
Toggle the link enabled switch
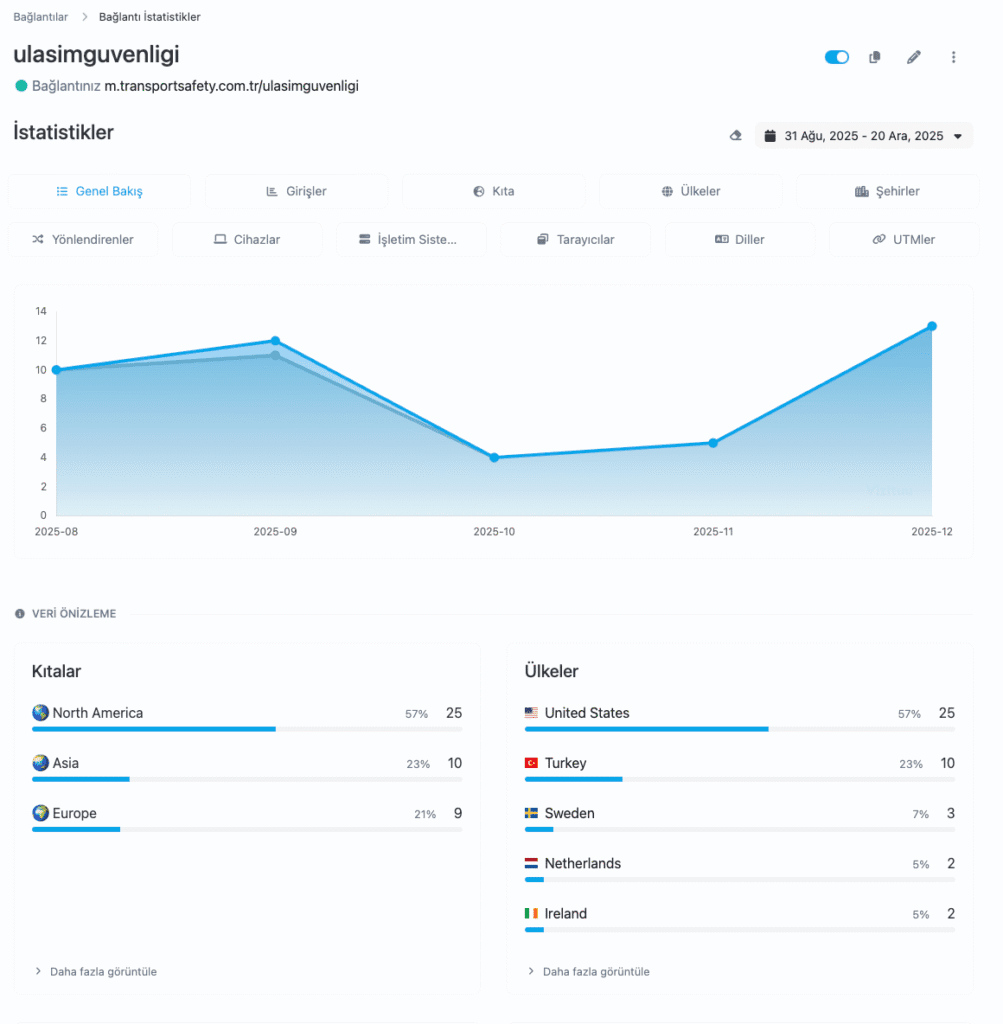coord(836,57)
